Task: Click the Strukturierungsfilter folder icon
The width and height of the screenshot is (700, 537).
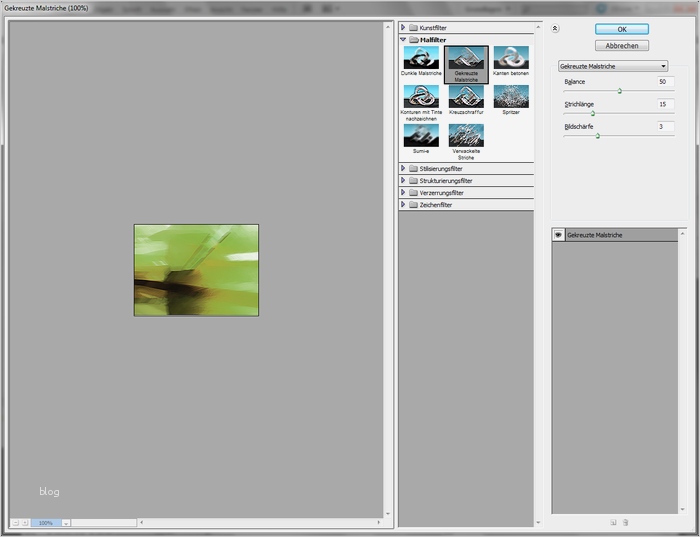Action: click(x=413, y=181)
